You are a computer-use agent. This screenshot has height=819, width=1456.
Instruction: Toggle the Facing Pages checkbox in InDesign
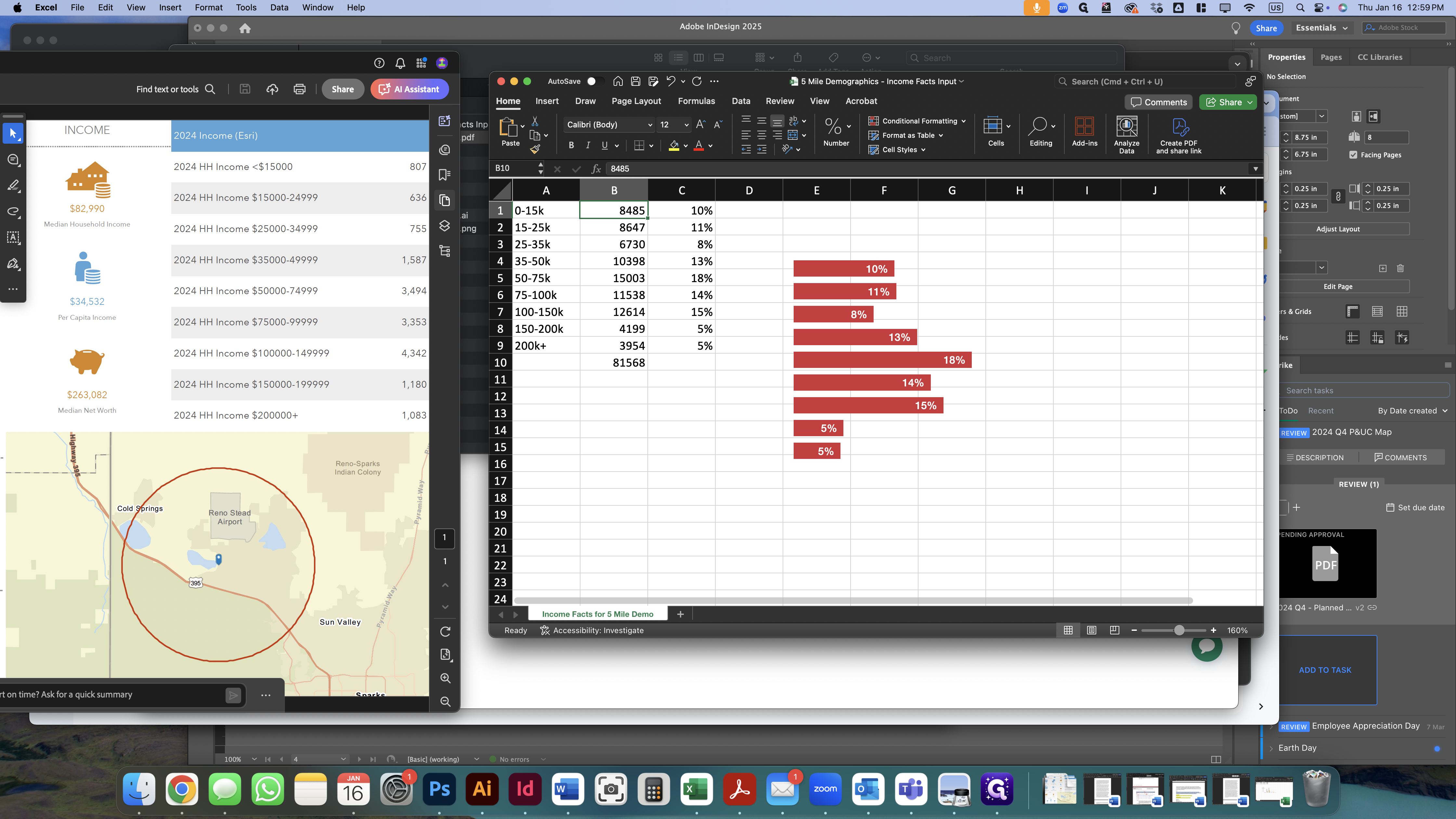1353,154
